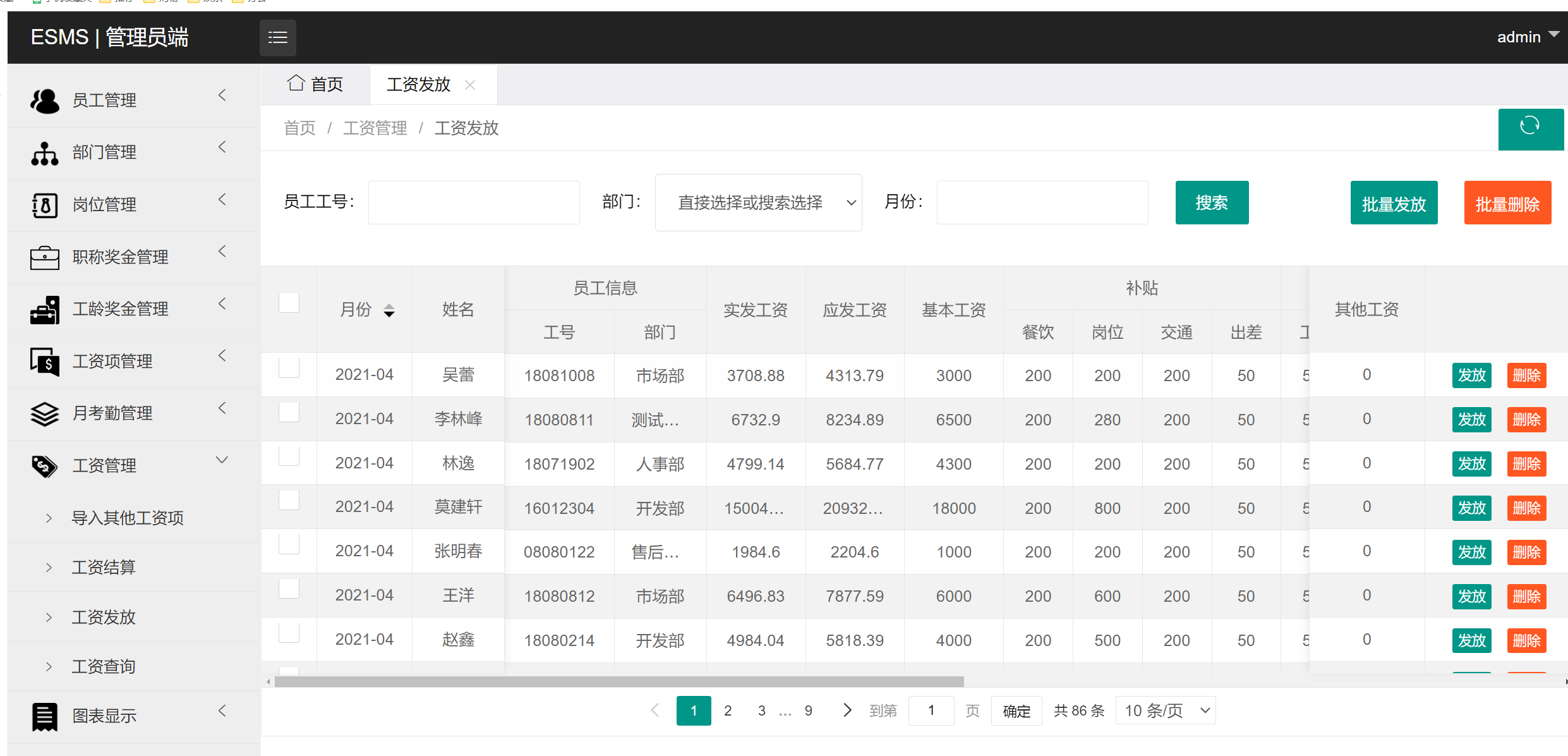Sort table by 月份 column arrows
1568x756 pixels.
click(389, 310)
